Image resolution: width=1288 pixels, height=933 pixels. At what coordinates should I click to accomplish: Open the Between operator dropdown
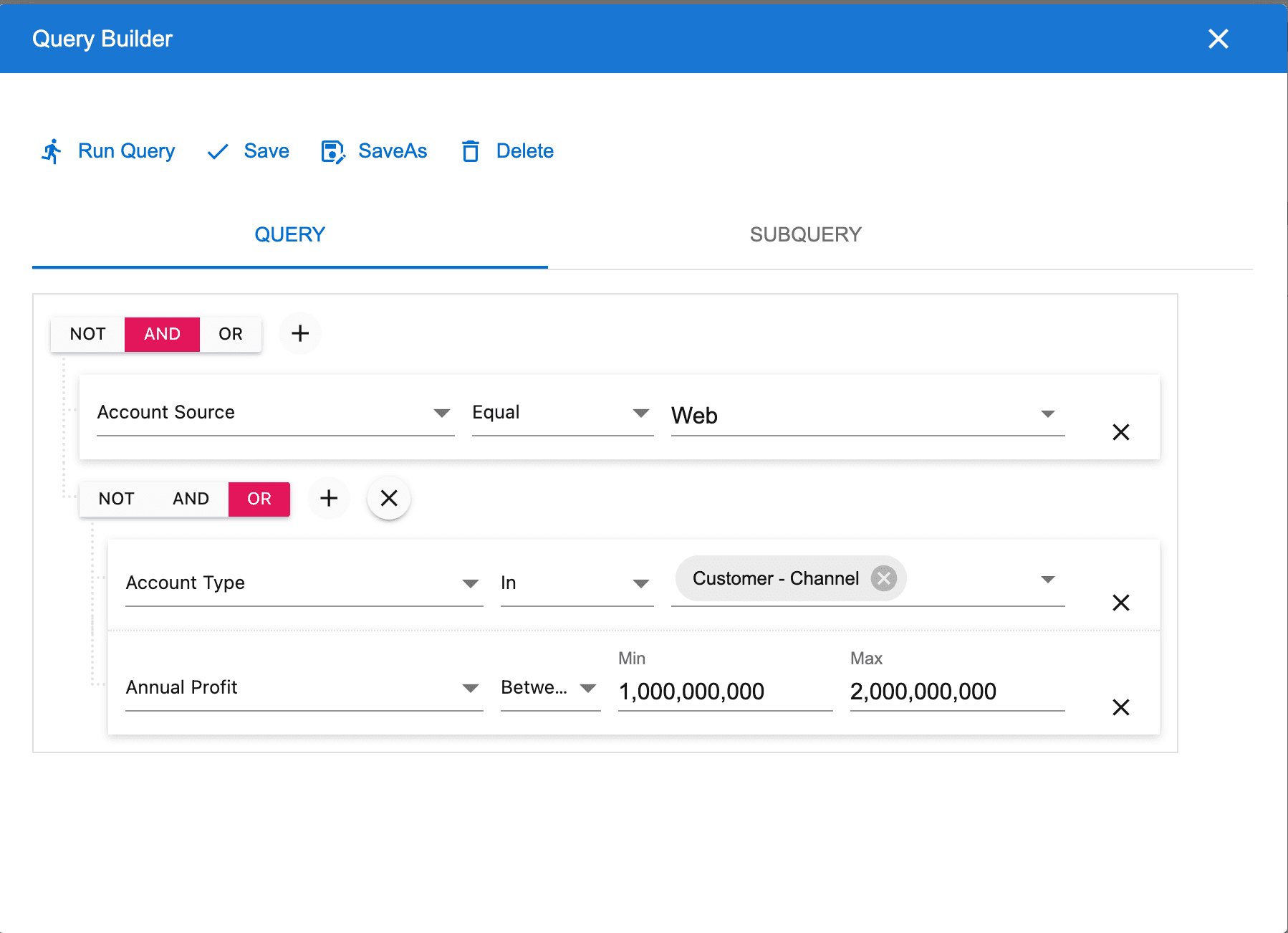(551, 688)
